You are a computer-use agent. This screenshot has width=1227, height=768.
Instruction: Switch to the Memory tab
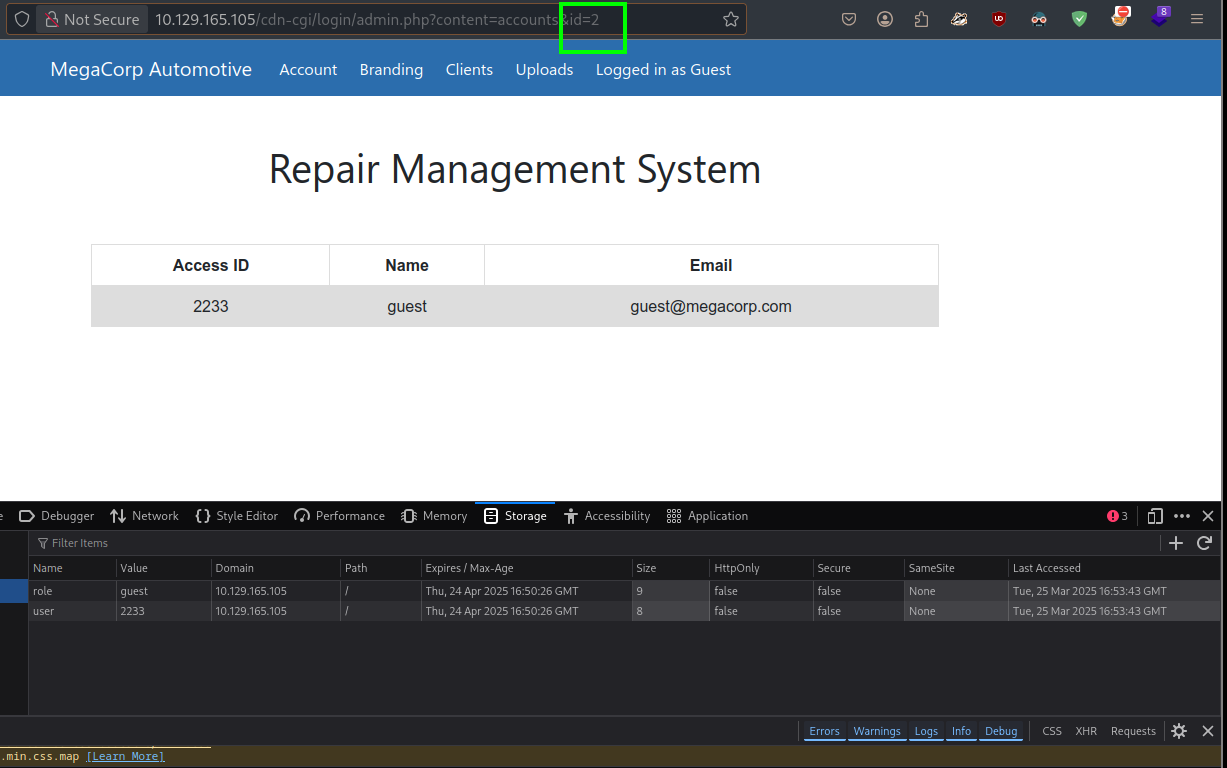pyautogui.click(x=434, y=516)
